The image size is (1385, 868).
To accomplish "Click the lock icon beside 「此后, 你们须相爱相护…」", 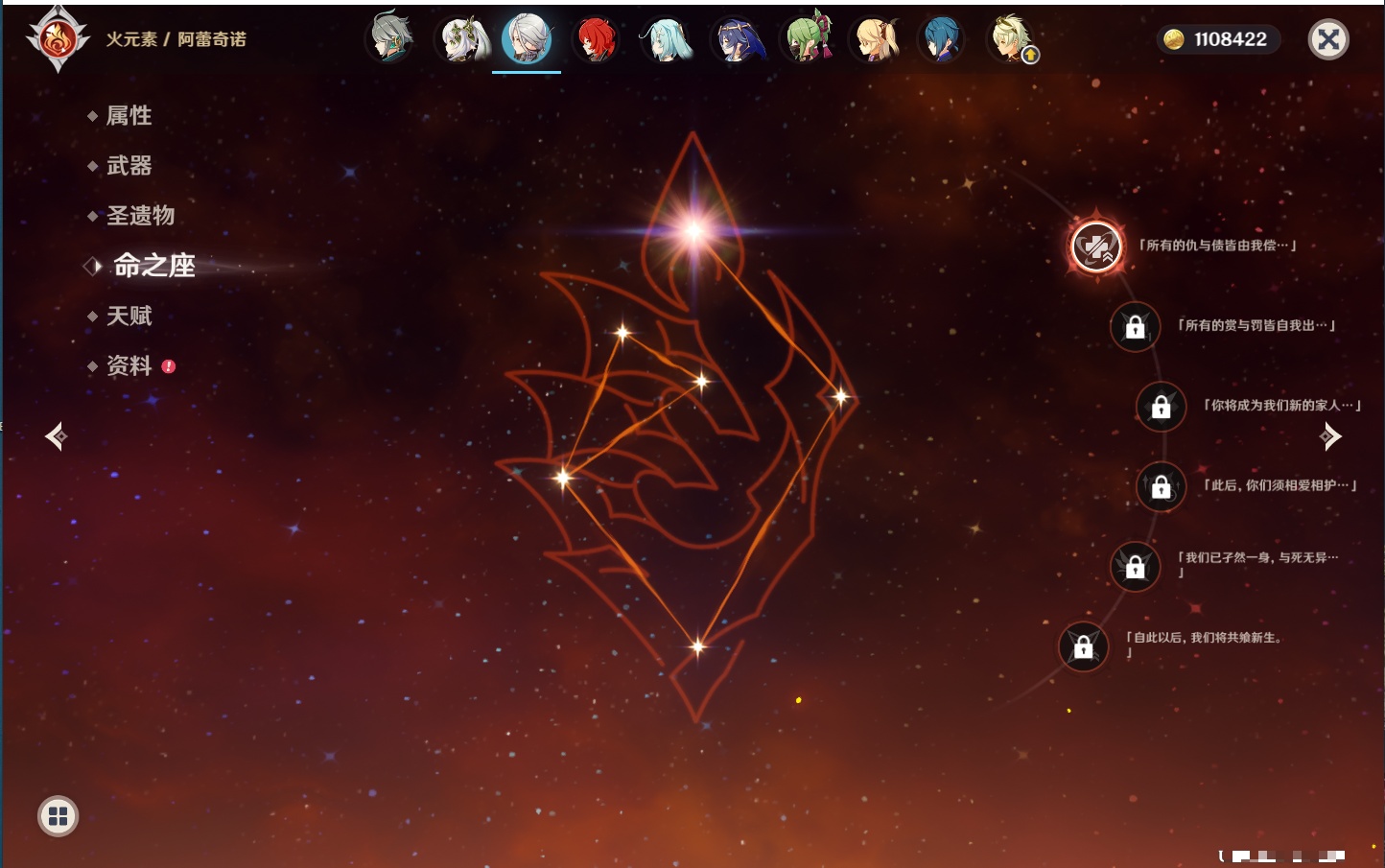I will click(x=1161, y=486).
